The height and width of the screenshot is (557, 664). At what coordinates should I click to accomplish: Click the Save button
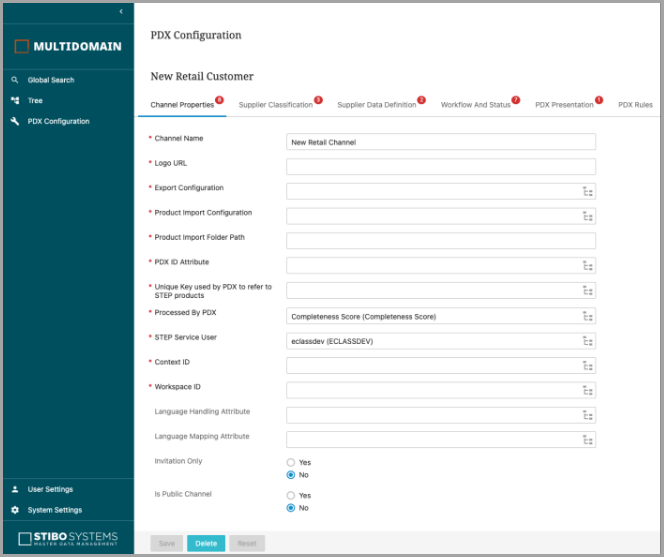(x=166, y=543)
